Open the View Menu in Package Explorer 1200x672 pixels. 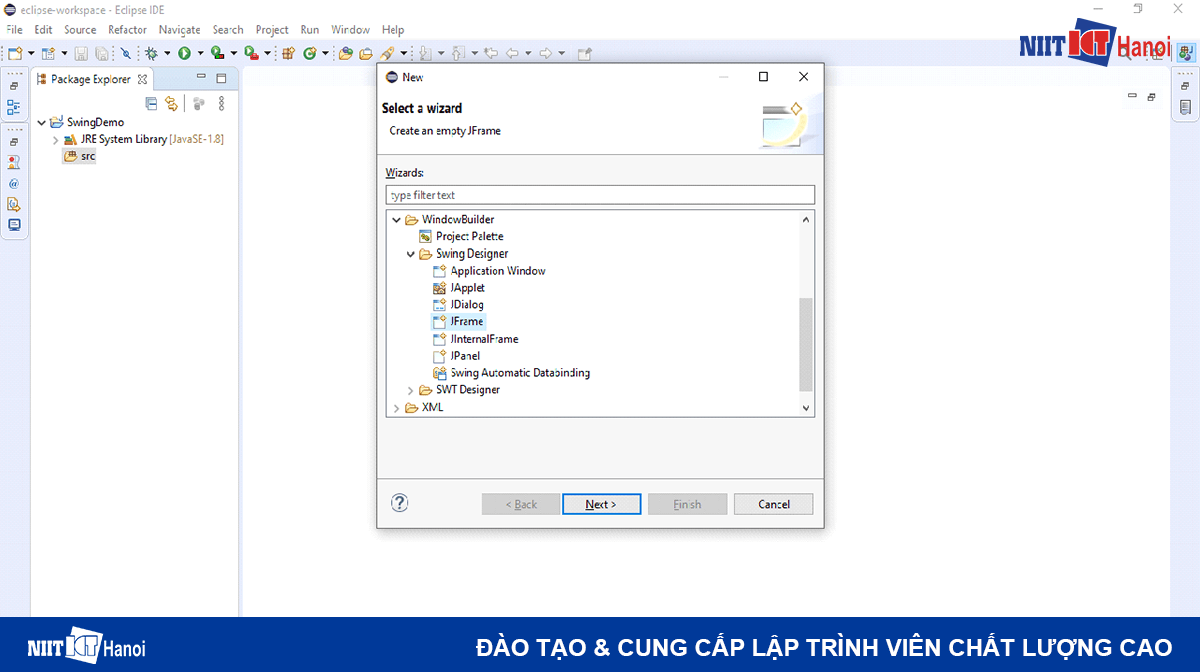(221, 103)
